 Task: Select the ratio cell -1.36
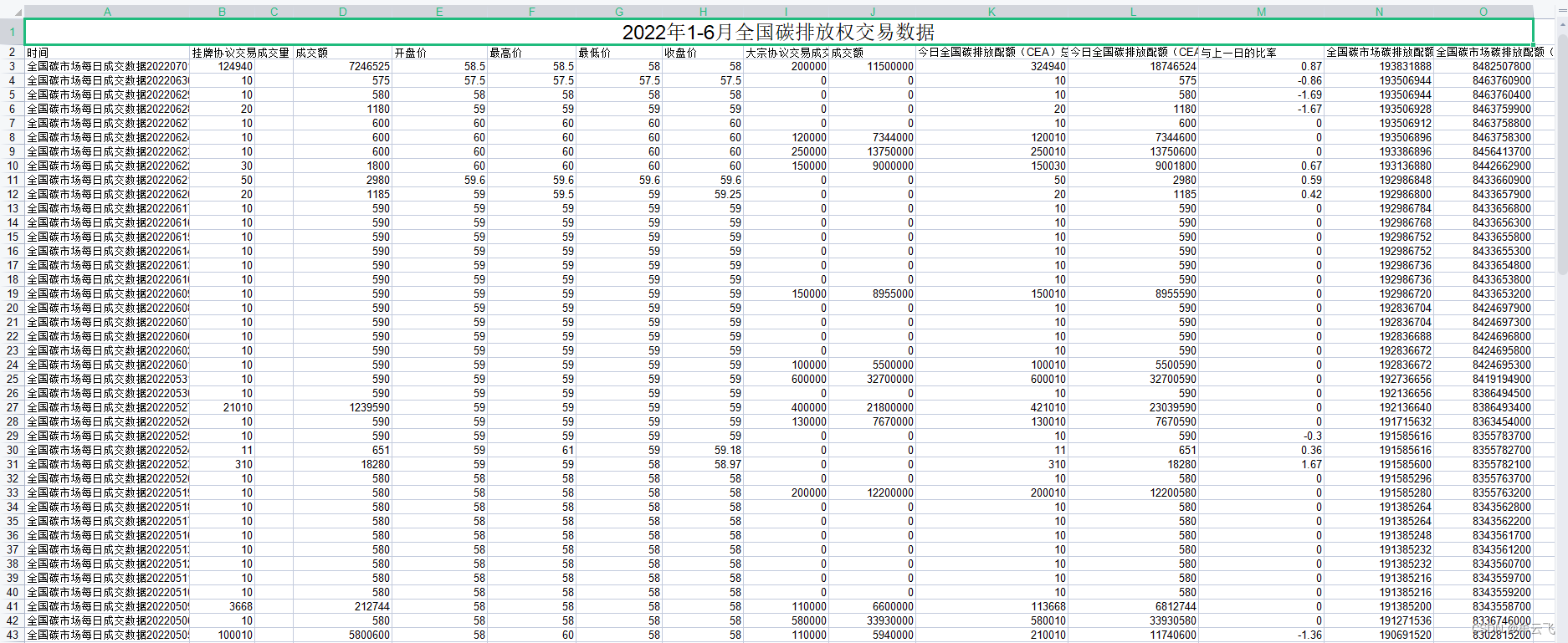tap(1261, 635)
